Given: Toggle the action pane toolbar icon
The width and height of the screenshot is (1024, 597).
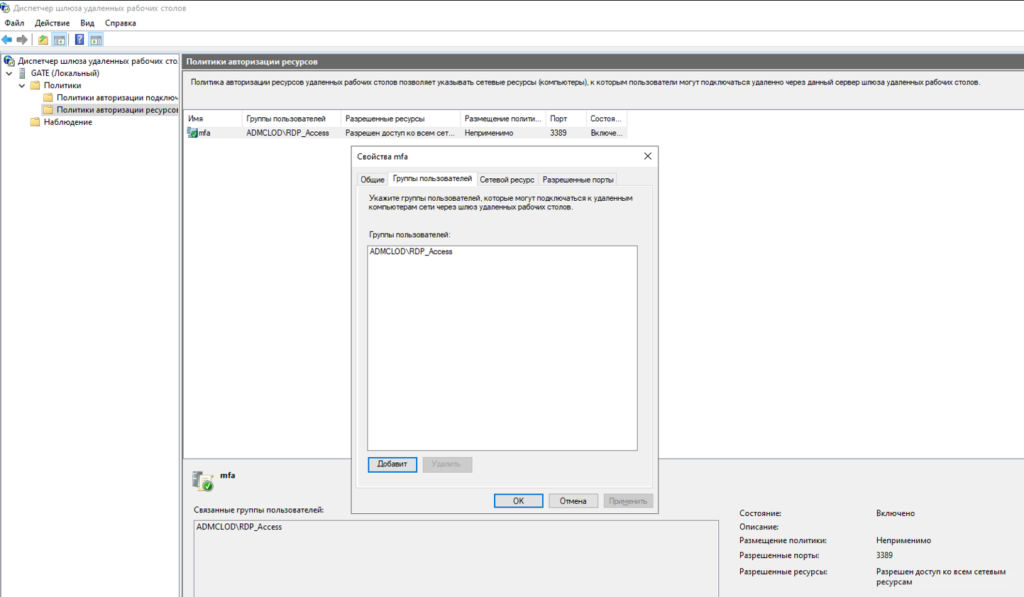Looking at the screenshot, I should point(96,40).
